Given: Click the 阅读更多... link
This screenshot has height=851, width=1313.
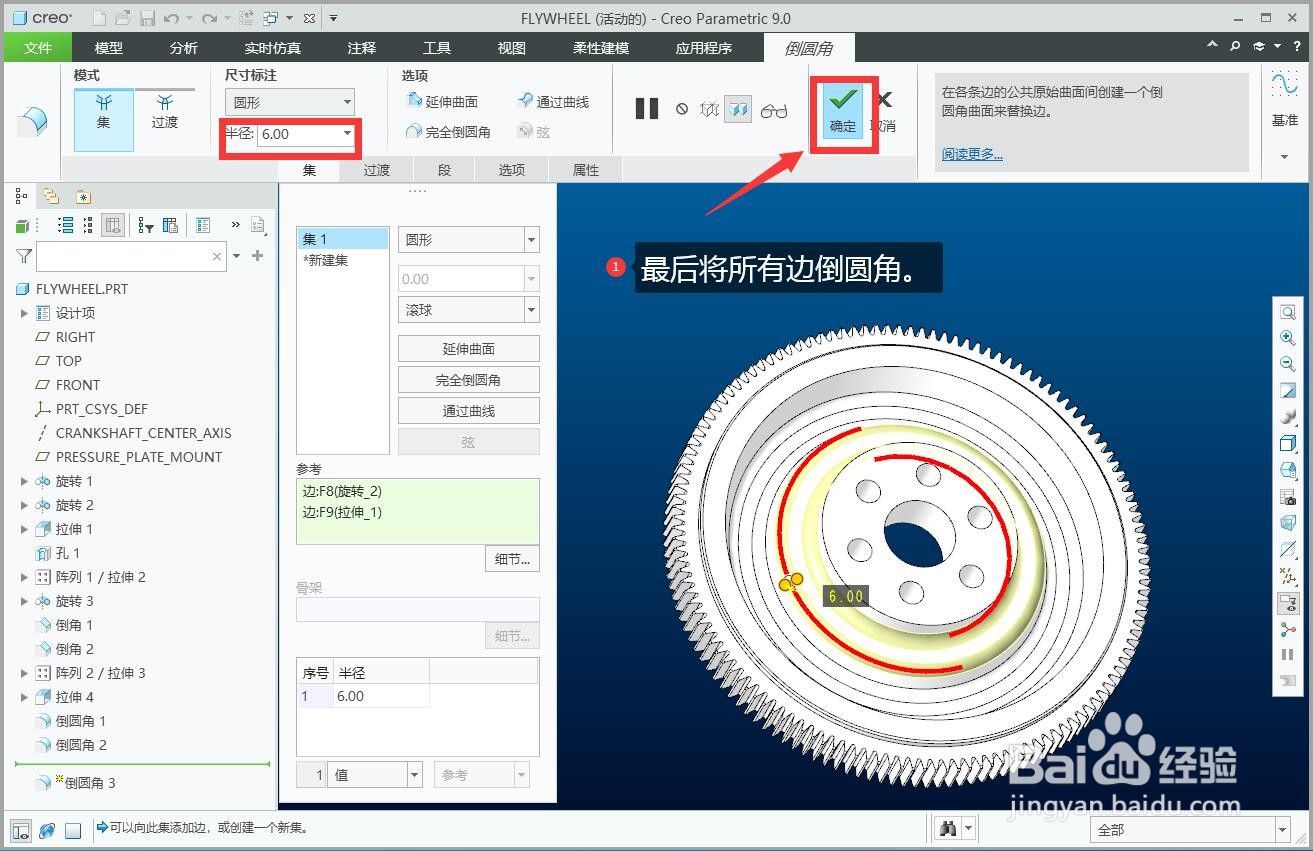Looking at the screenshot, I should coord(972,154).
